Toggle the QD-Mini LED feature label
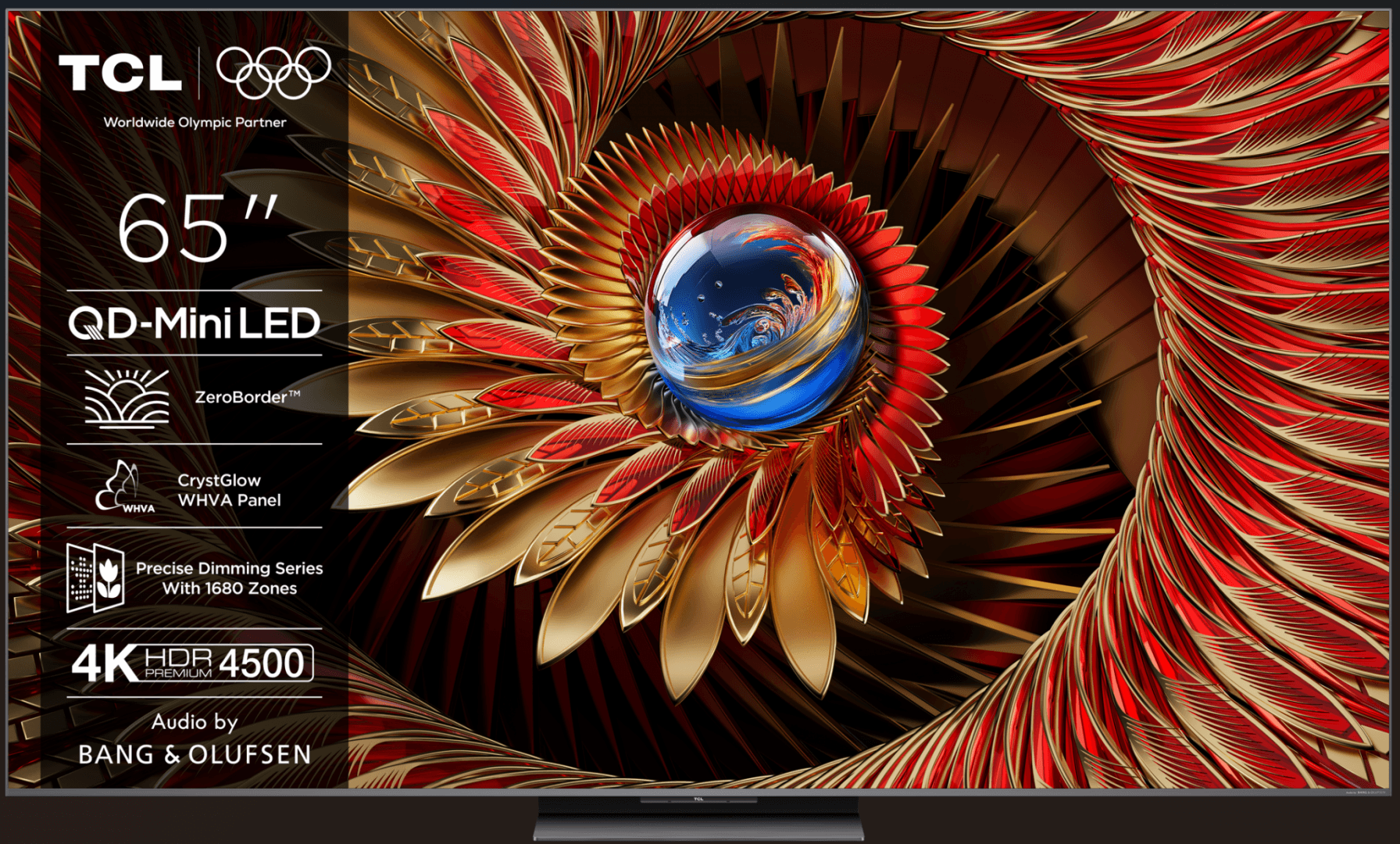Viewport: 1400px width, 844px height. tap(194, 324)
